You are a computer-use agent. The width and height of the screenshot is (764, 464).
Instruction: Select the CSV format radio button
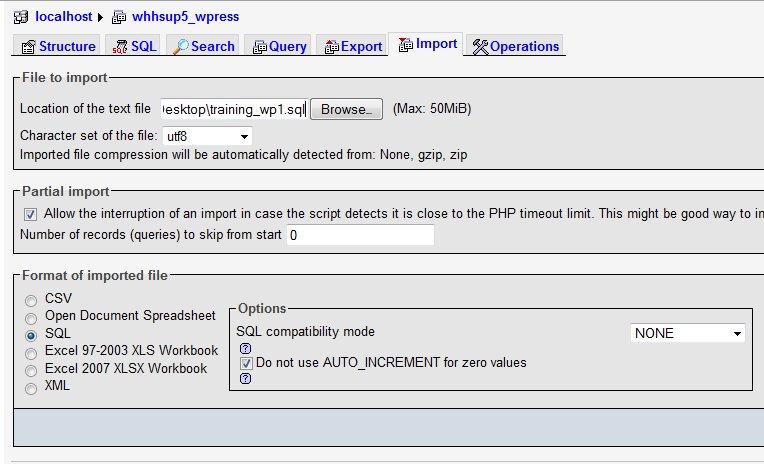point(32,300)
